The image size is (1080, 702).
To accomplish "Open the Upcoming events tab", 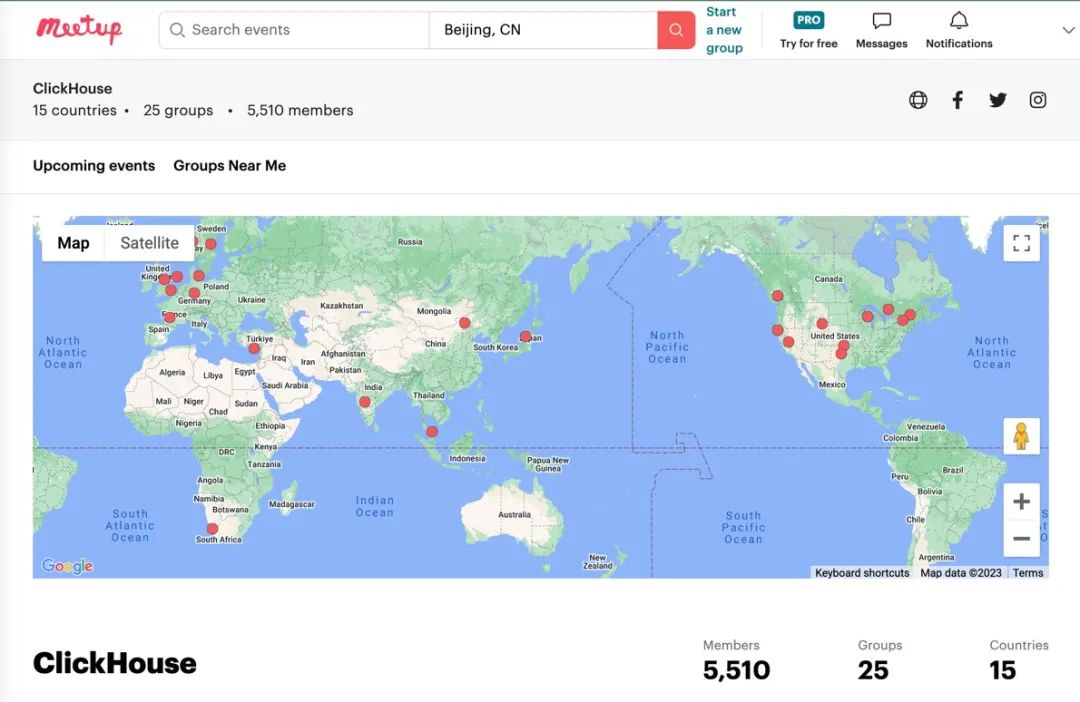I will [x=94, y=165].
